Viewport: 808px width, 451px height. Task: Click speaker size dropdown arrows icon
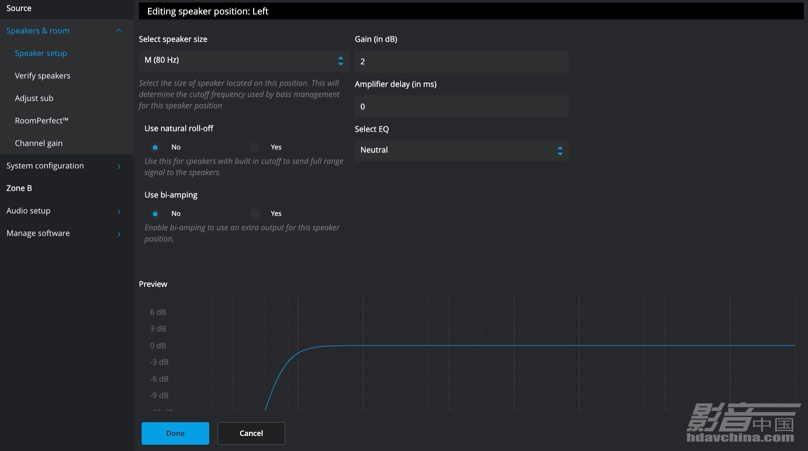(x=341, y=61)
